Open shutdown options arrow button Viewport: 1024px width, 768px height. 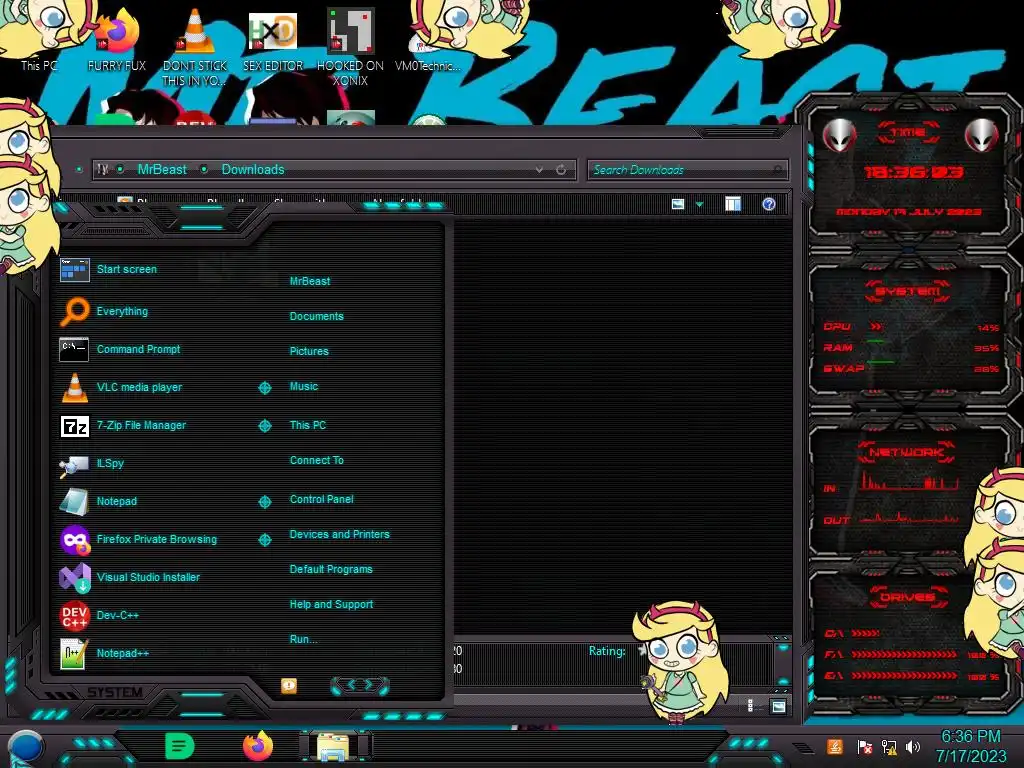coord(360,685)
